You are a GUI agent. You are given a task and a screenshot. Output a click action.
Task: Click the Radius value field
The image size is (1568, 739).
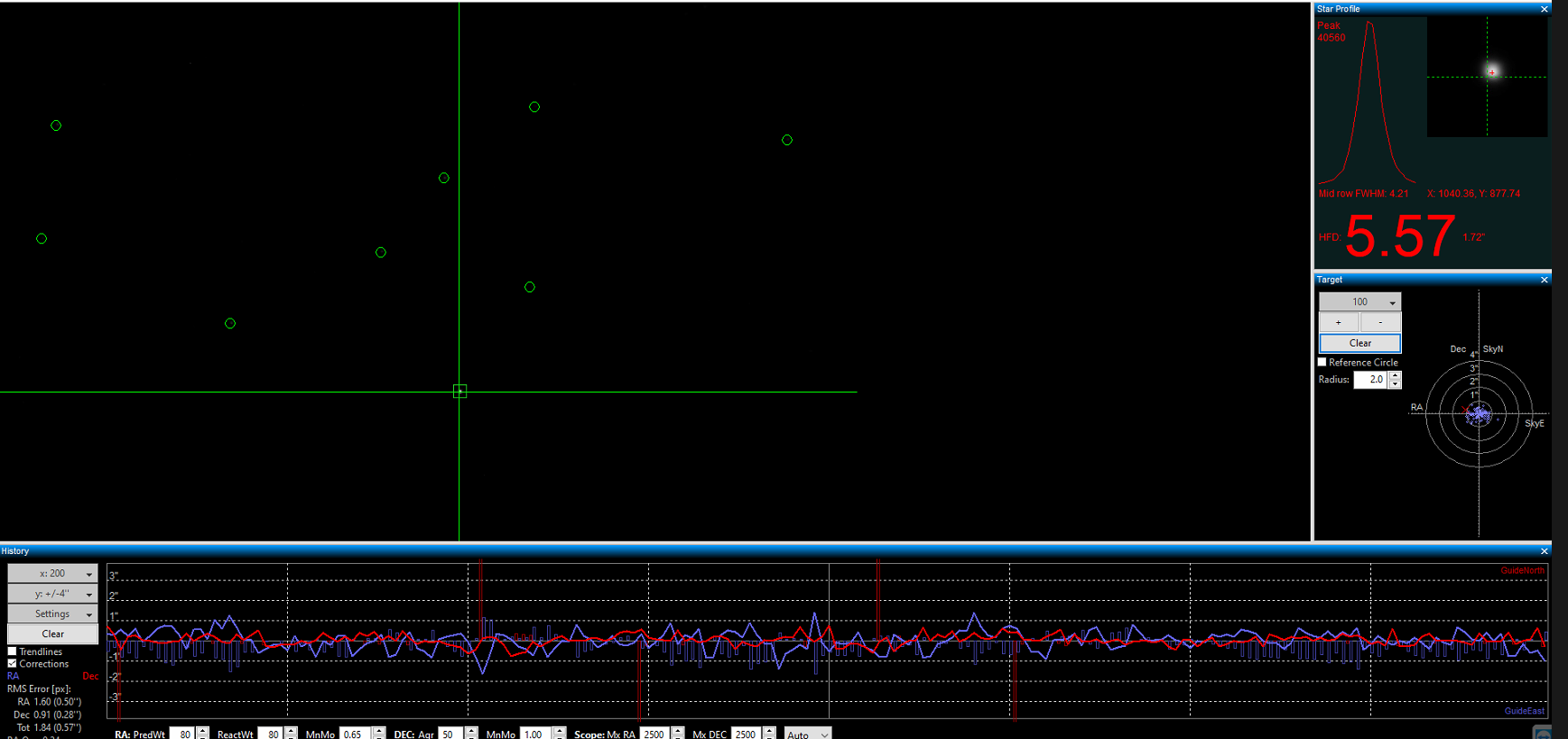click(x=1370, y=380)
